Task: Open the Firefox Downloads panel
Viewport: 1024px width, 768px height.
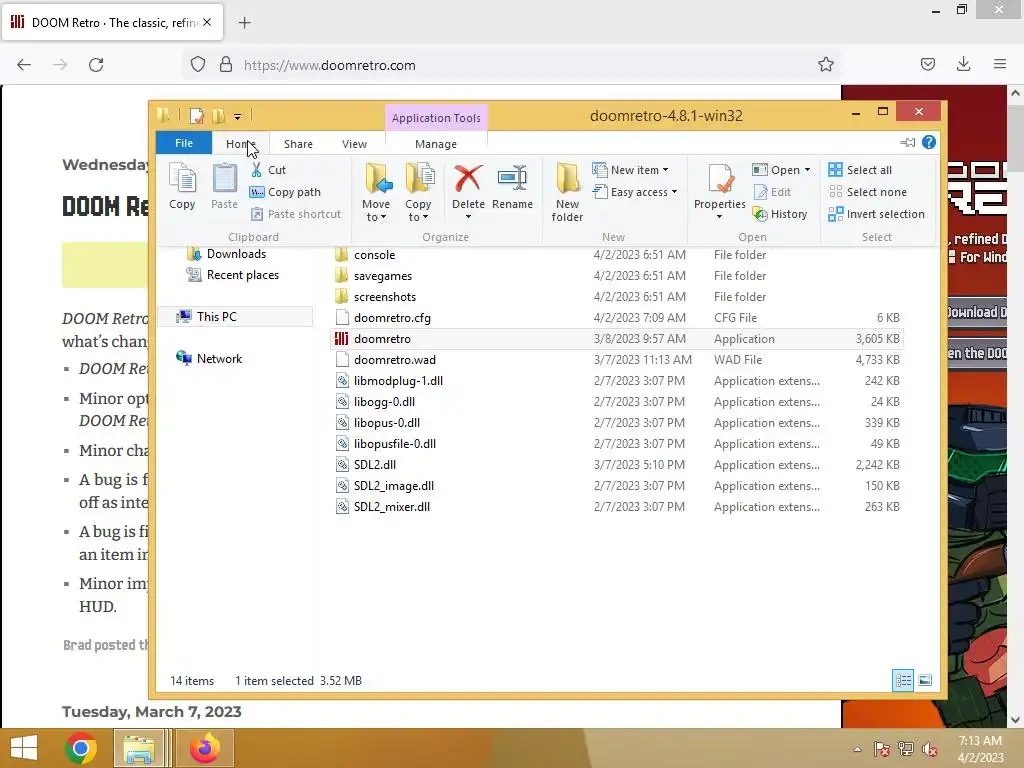Action: (x=963, y=64)
